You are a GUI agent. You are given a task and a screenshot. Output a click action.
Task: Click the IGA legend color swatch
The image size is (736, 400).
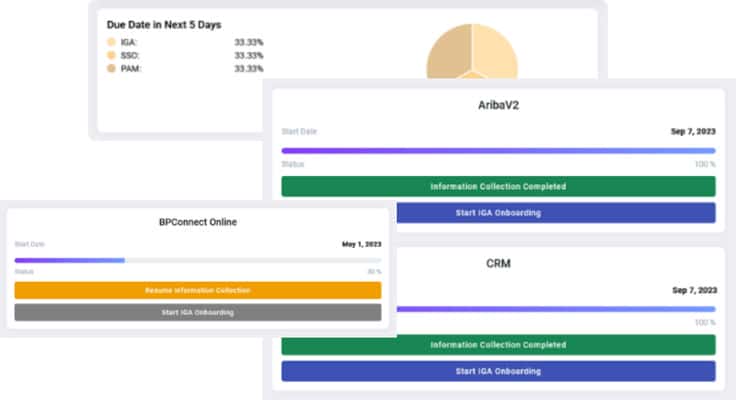click(x=111, y=42)
